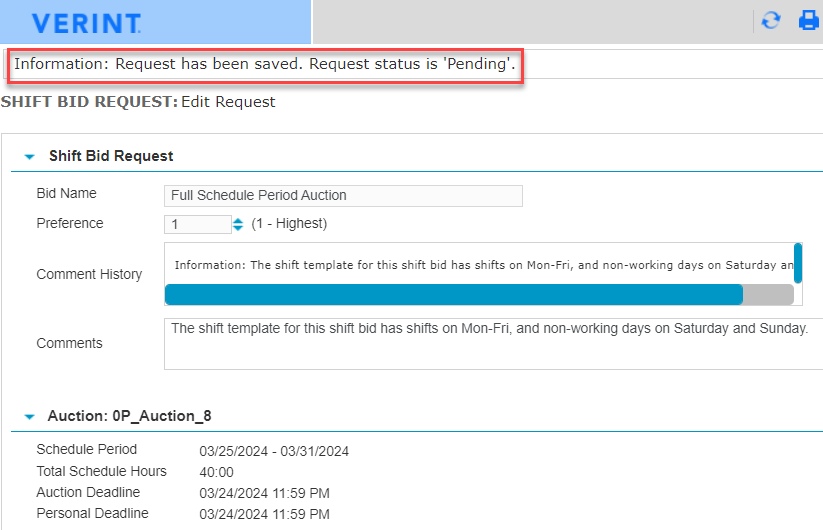Image resolution: width=823 pixels, height=530 pixels.
Task: Click the Verint logo
Action: pyautogui.click(x=86, y=23)
